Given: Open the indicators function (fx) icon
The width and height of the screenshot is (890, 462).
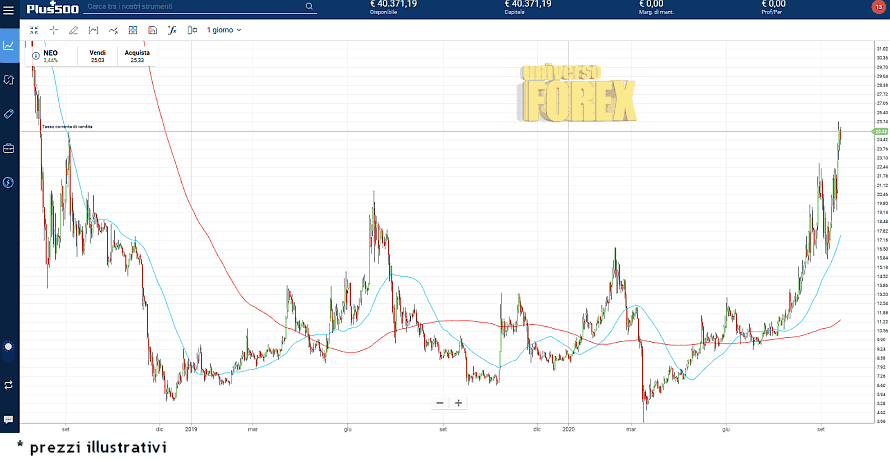Looking at the screenshot, I should 172,30.
